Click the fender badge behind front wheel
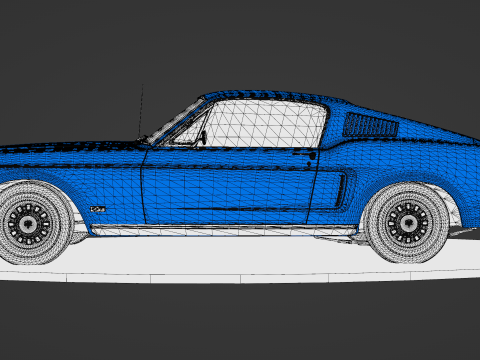Viewport: 480px width, 360px height. click(x=98, y=209)
